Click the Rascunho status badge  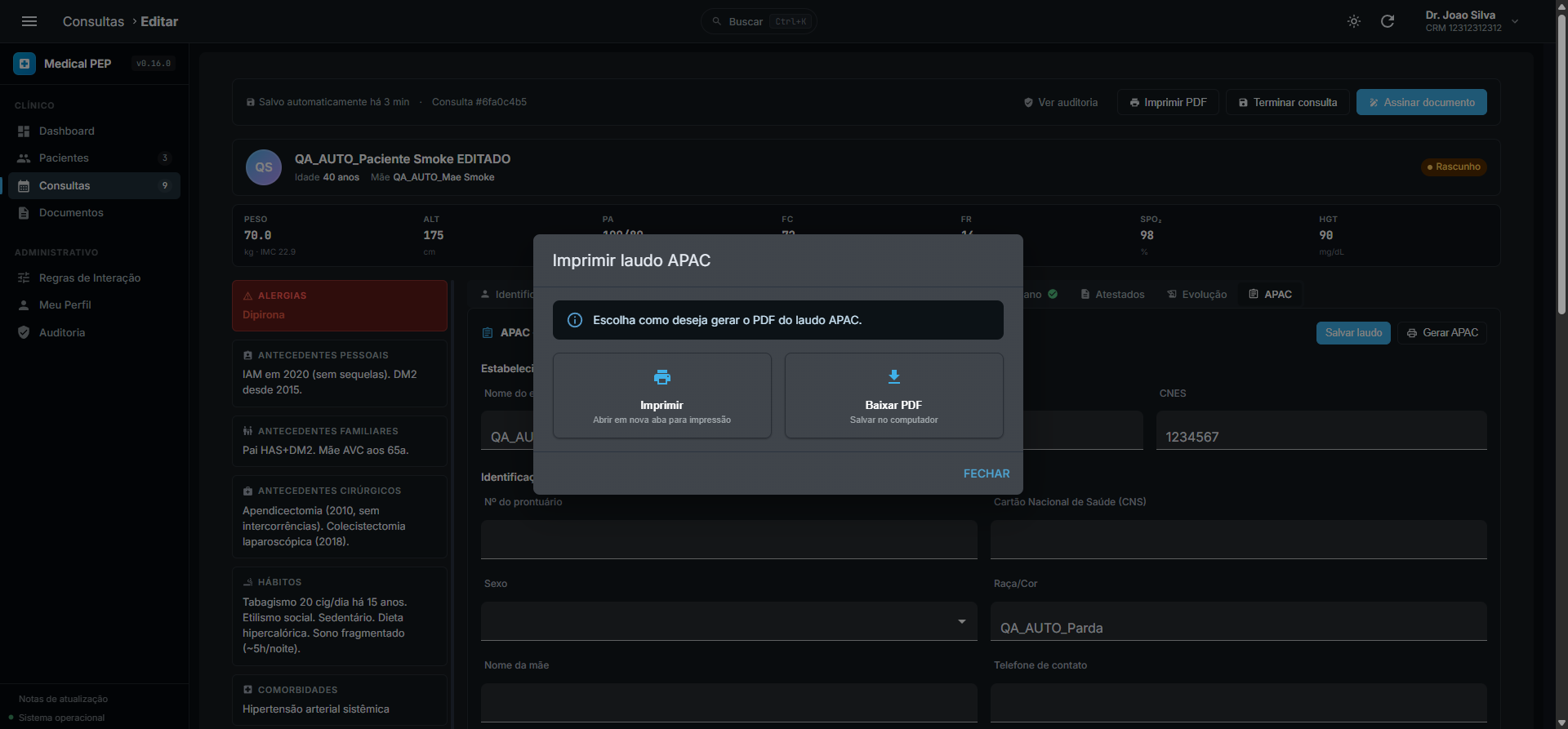[x=1454, y=167]
